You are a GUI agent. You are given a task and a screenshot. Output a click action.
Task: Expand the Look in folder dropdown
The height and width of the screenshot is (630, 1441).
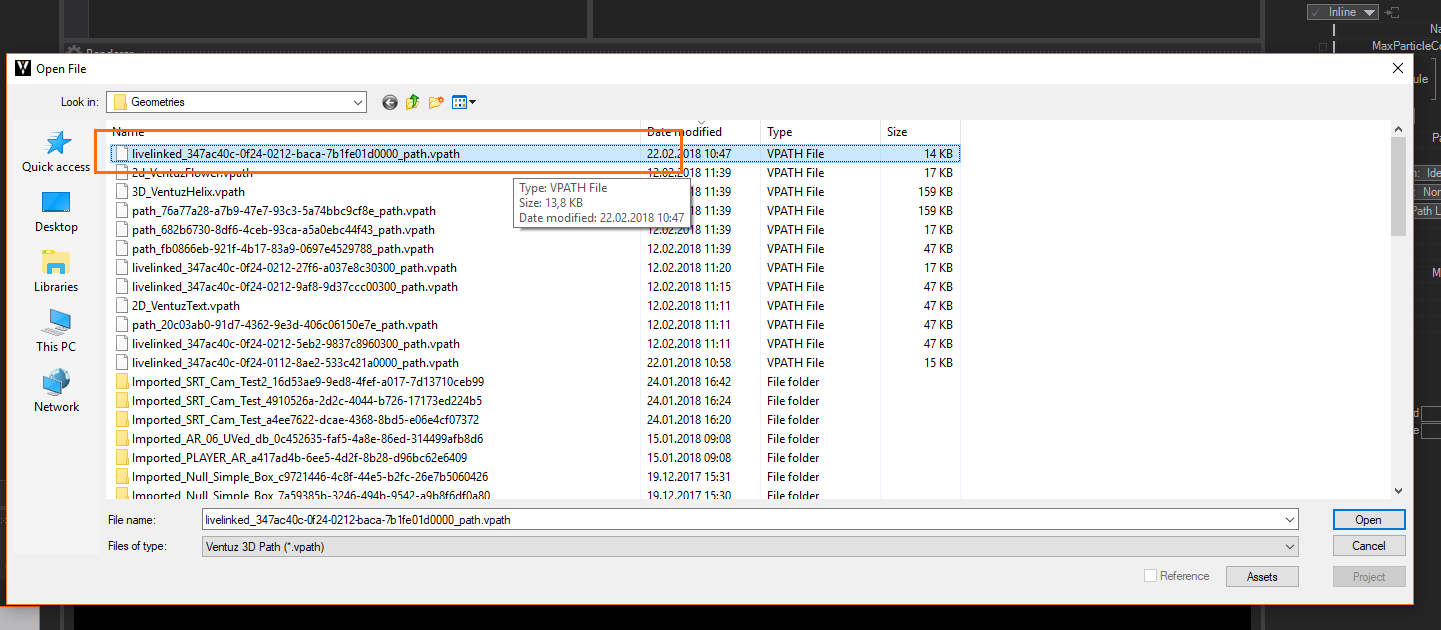[358, 102]
